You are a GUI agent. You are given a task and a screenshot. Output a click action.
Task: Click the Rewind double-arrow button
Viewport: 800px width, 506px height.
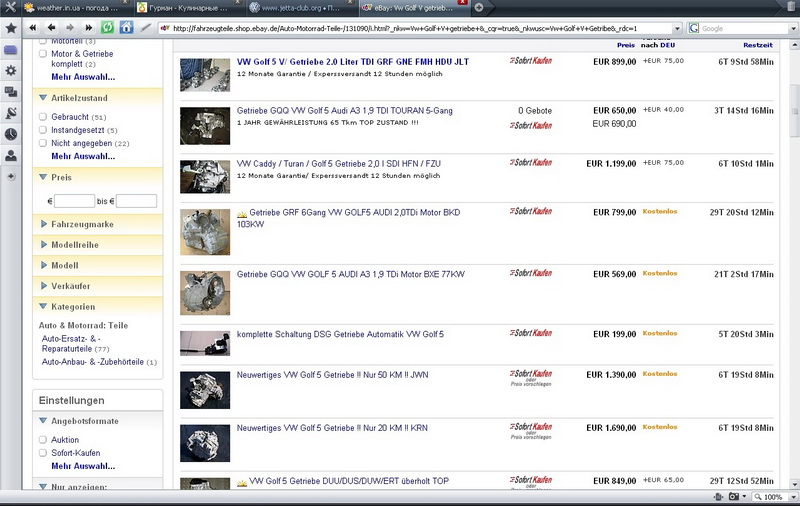pos(33,28)
